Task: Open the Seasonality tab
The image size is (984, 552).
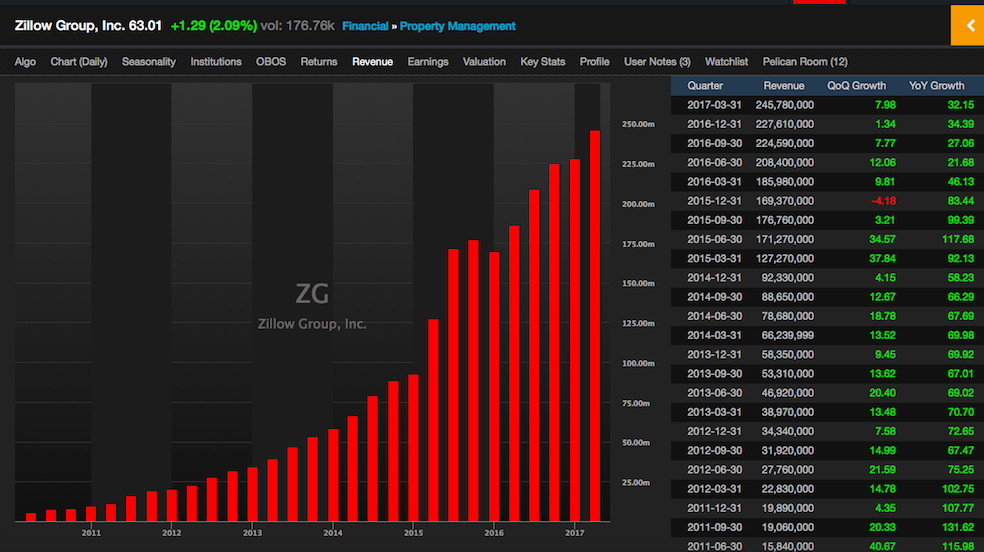Action: [x=149, y=61]
